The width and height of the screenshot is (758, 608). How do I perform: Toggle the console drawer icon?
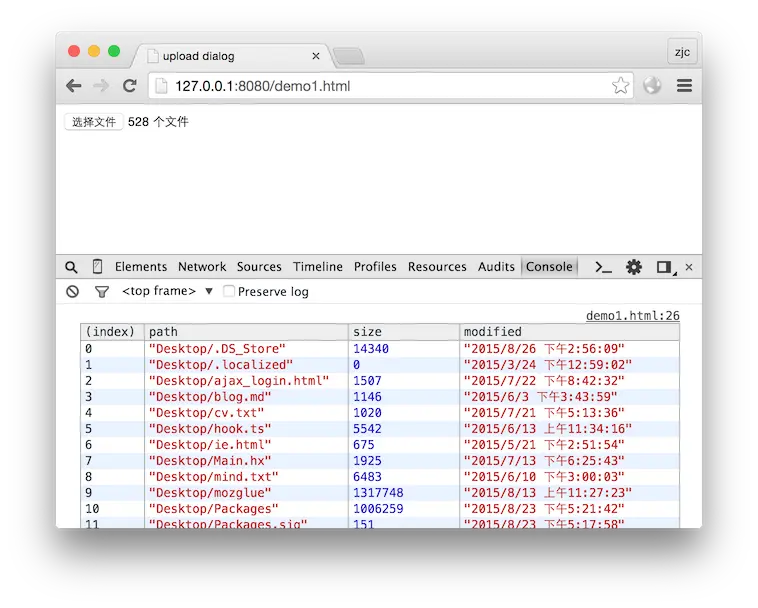coord(603,267)
